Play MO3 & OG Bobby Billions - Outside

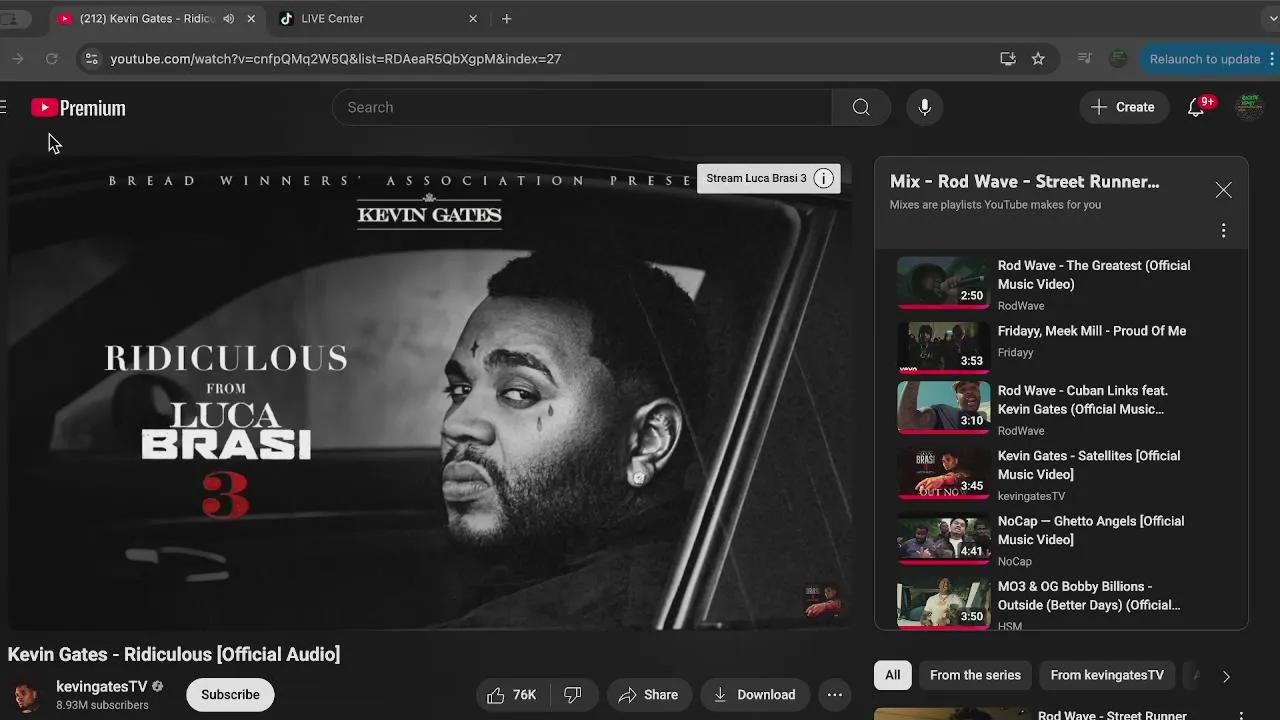(x=943, y=603)
